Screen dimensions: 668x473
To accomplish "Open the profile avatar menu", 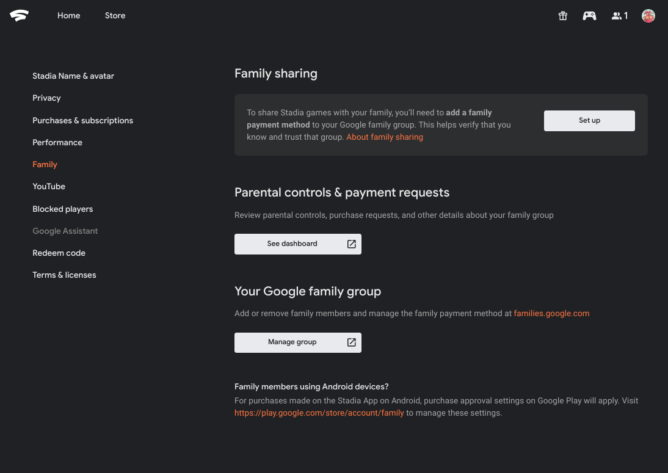I will 648,16.
